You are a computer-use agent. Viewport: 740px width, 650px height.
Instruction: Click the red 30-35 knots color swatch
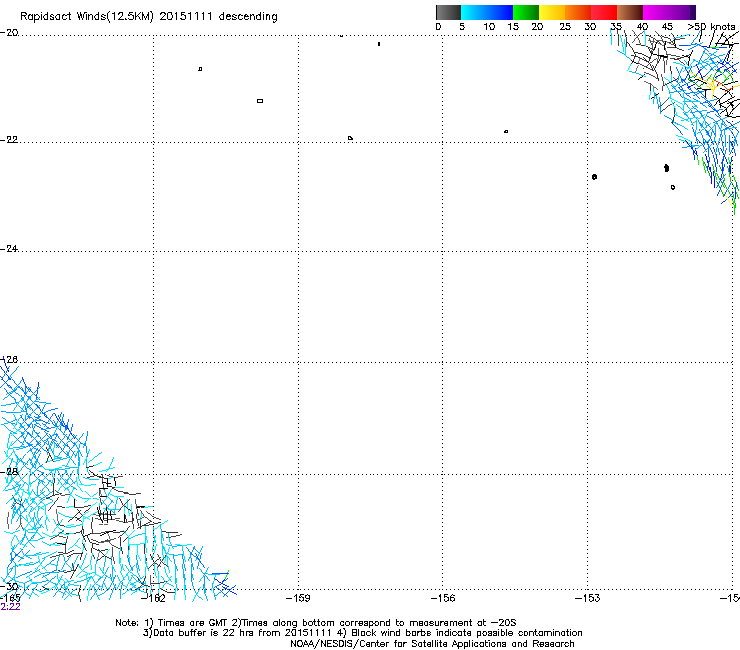point(604,12)
